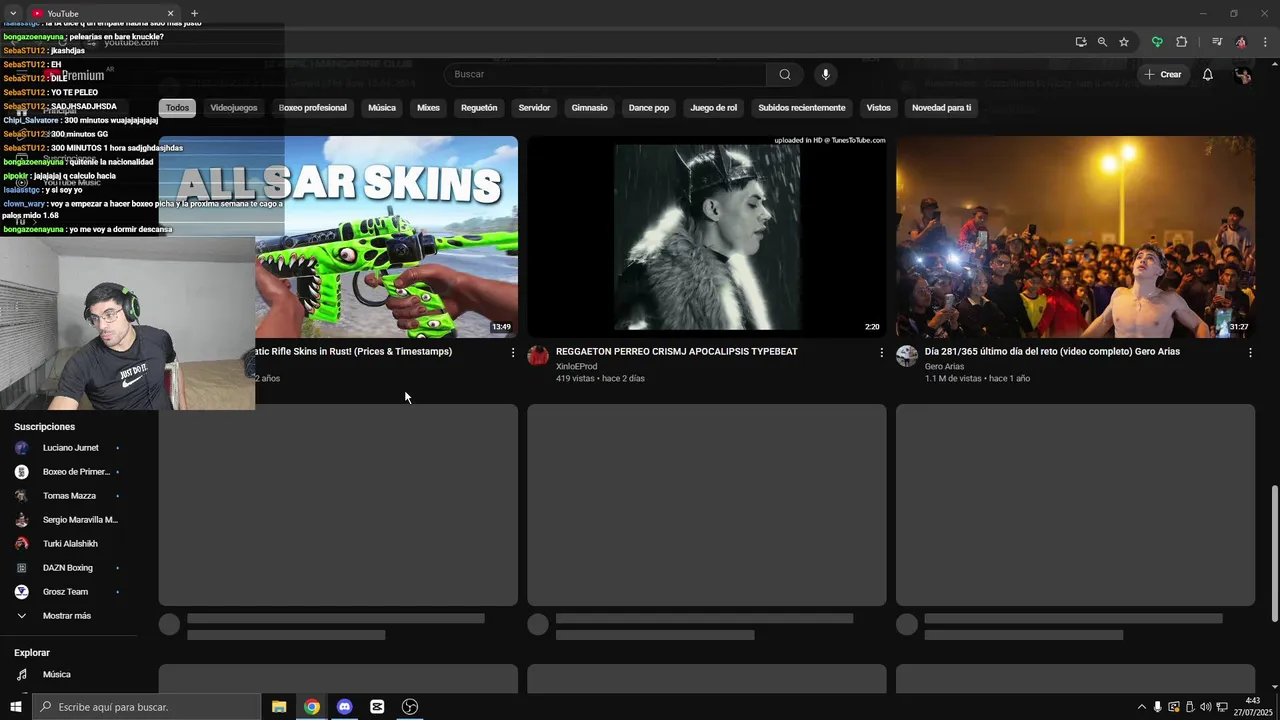This screenshot has height=720, width=1280.
Task: Click the zoom magnifier in address bar
Action: (x=1102, y=42)
